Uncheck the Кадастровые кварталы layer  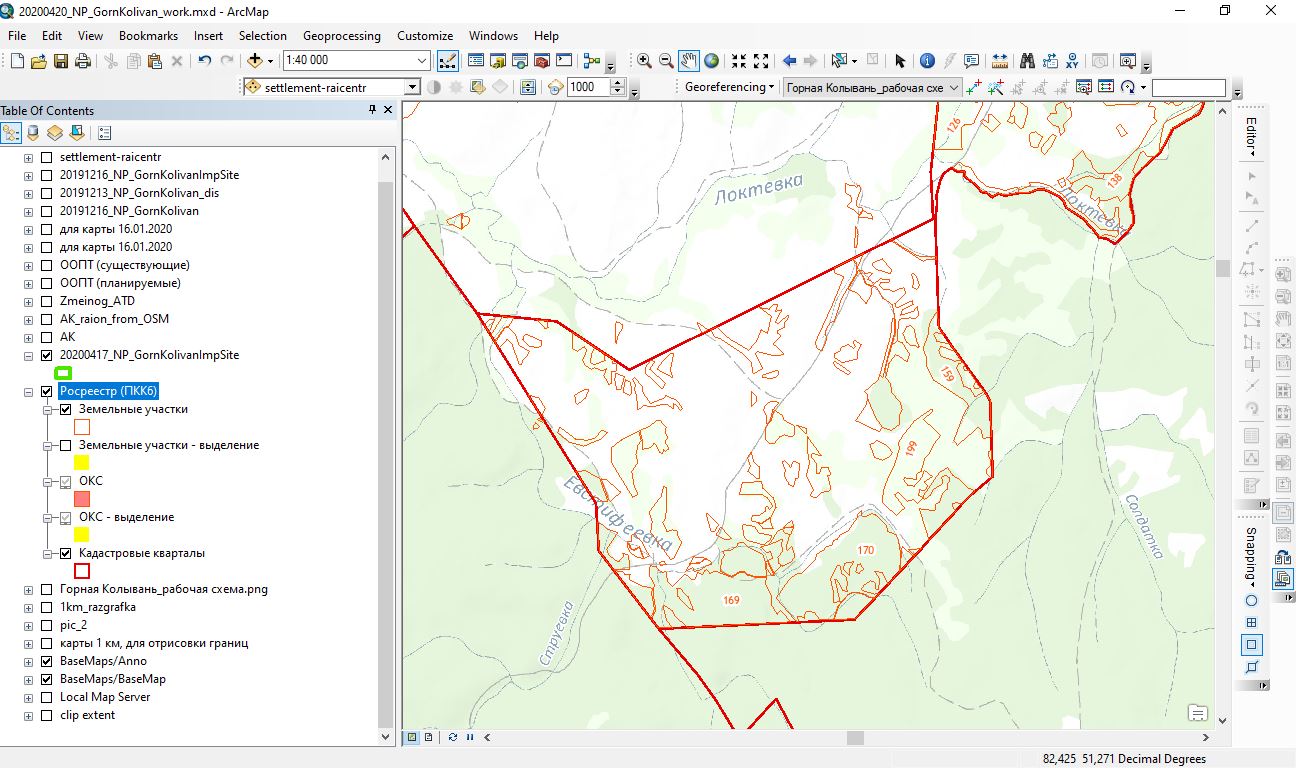pyautogui.click(x=66, y=553)
